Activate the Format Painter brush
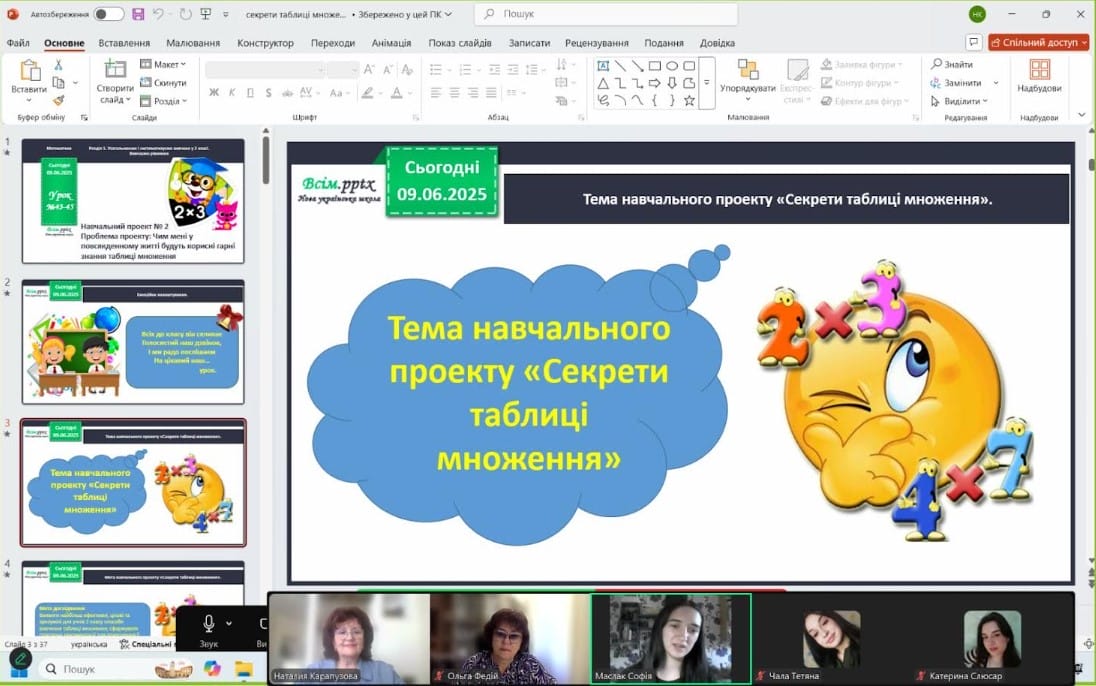 59,101
